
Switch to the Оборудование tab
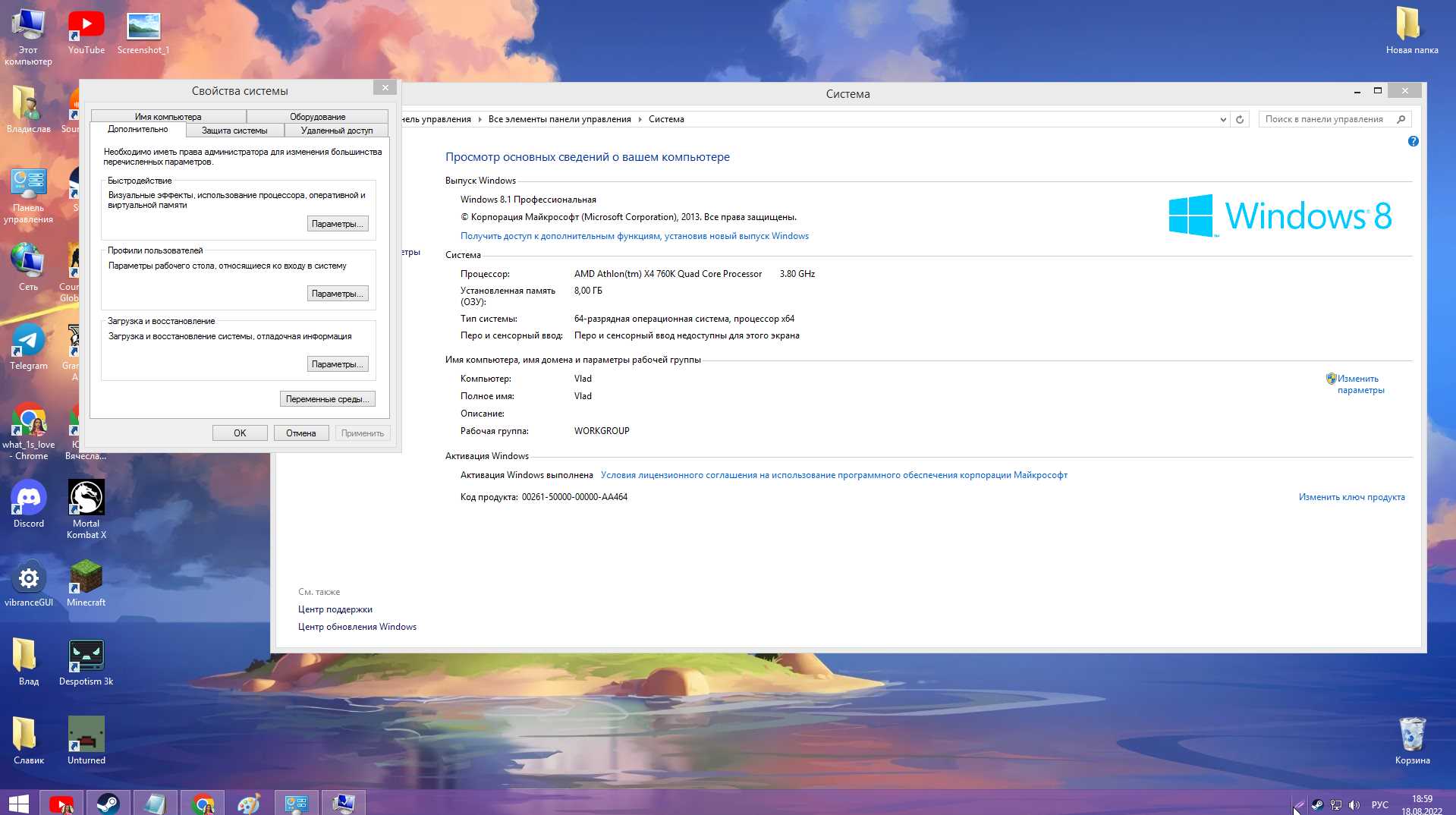317,117
